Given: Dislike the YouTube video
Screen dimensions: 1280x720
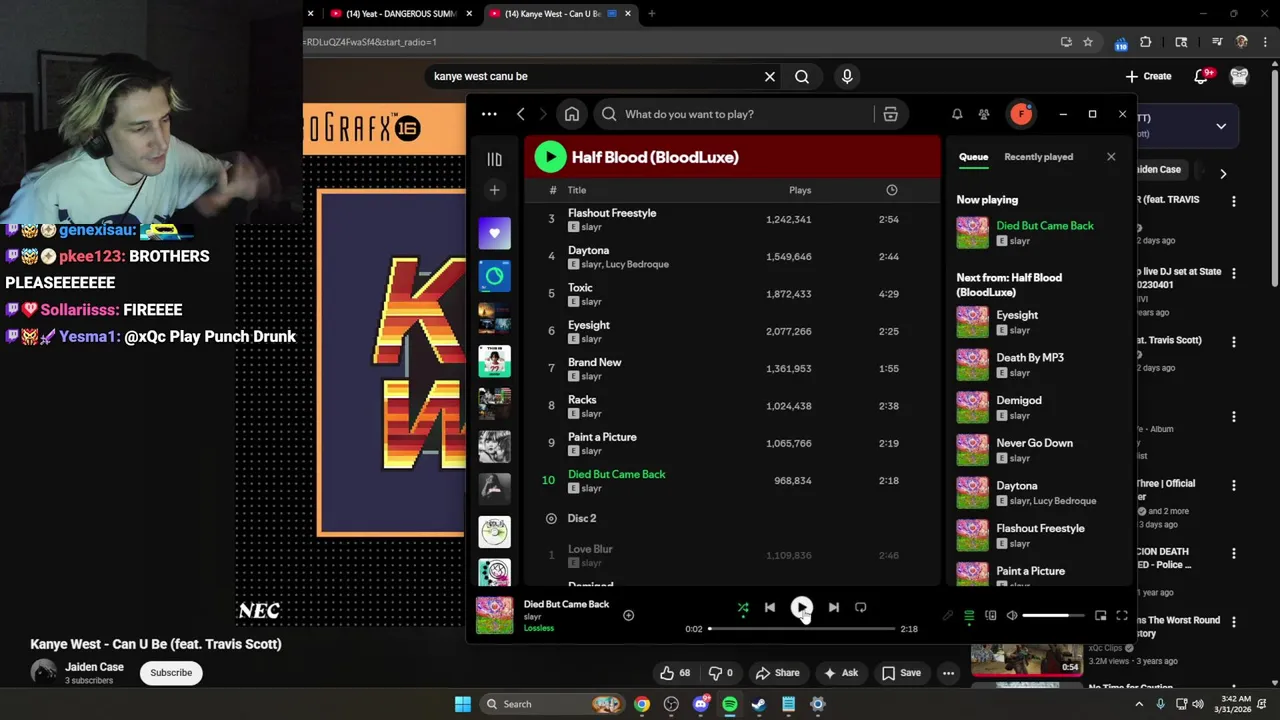Looking at the screenshot, I should pos(721,673).
